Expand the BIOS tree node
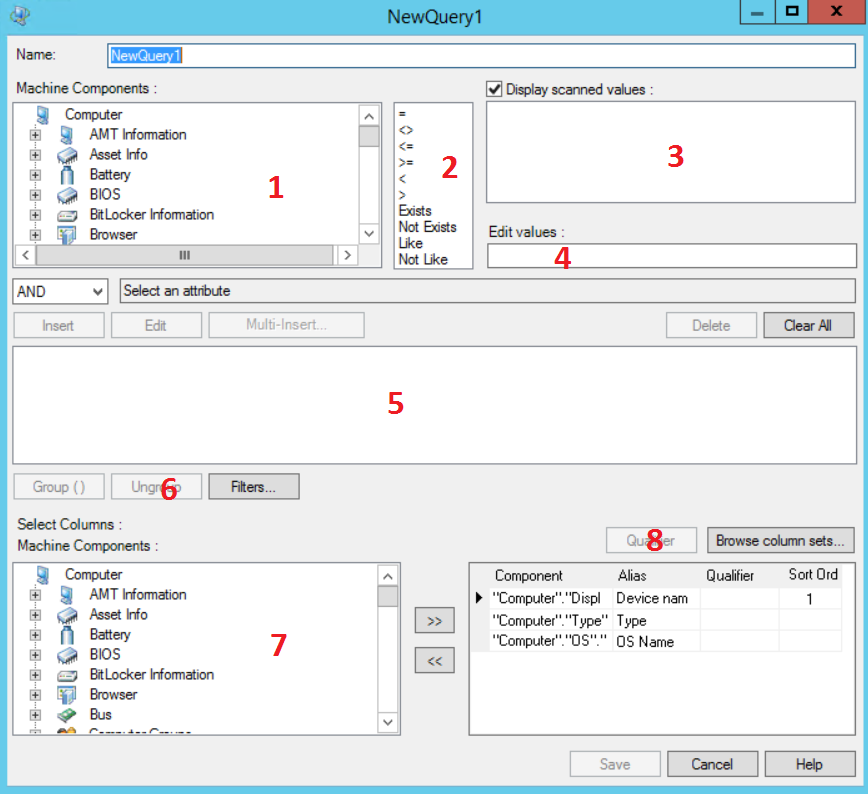This screenshot has height=794, width=868. coord(34,194)
